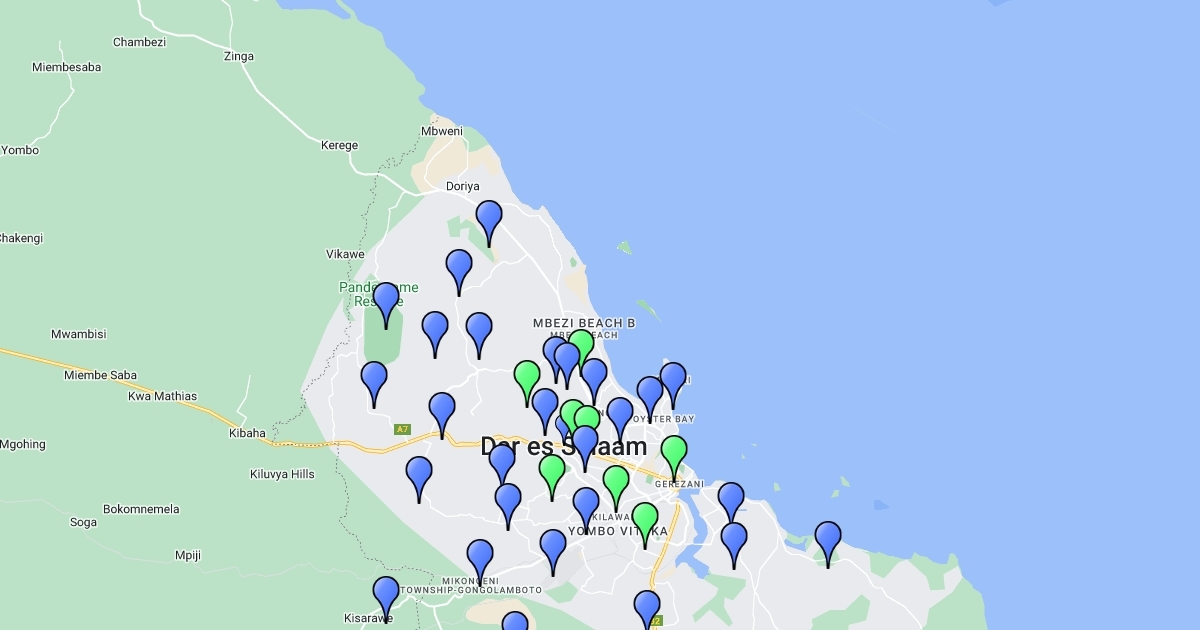The image size is (1200, 630).
Task: Select the green marker above Kilawa label
Action: click(x=616, y=485)
